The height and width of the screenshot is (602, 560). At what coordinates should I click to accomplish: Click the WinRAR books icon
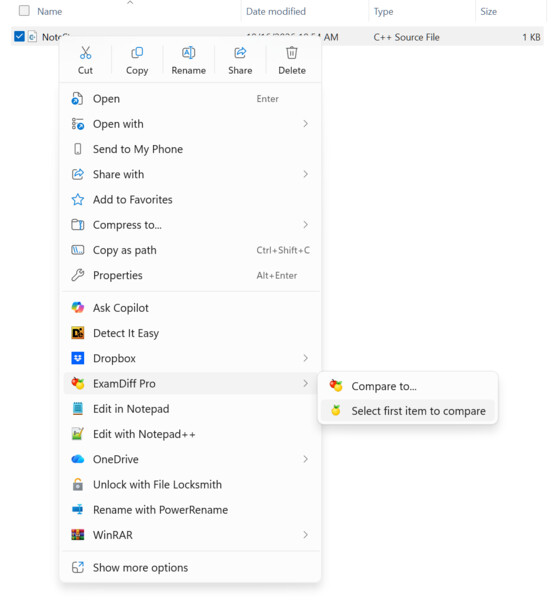[78, 535]
